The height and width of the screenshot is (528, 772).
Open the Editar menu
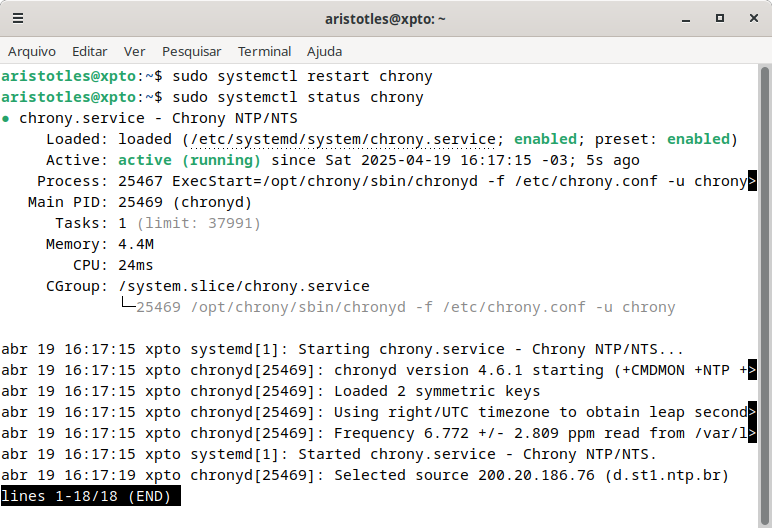(x=90, y=52)
